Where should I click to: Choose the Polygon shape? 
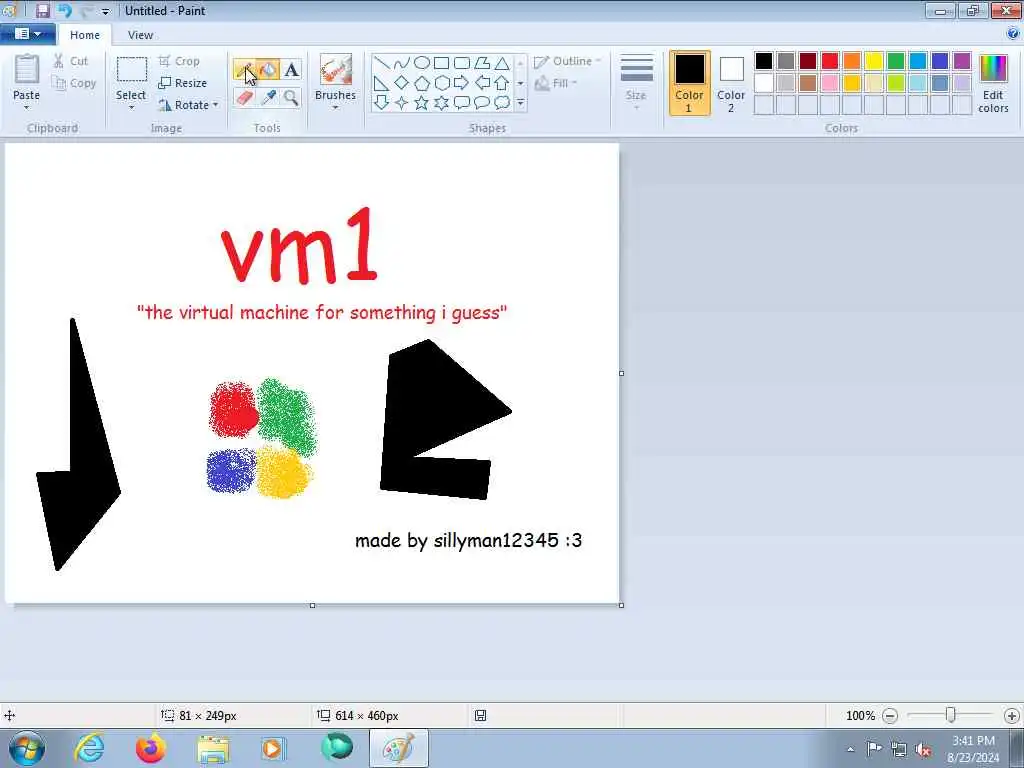[482, 63]
